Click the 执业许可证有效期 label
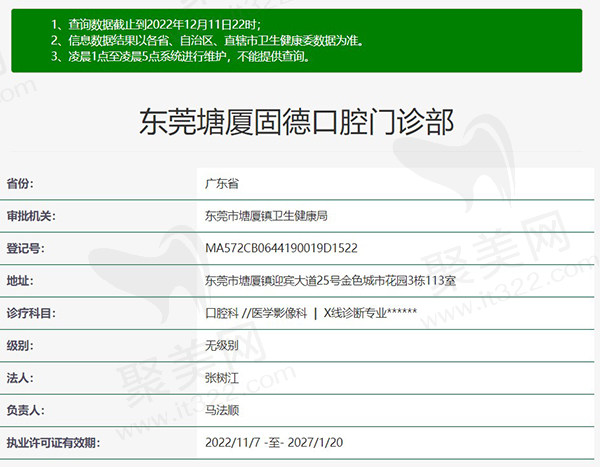The width and height of the screenshot is (600, 467). pos(53,443)
